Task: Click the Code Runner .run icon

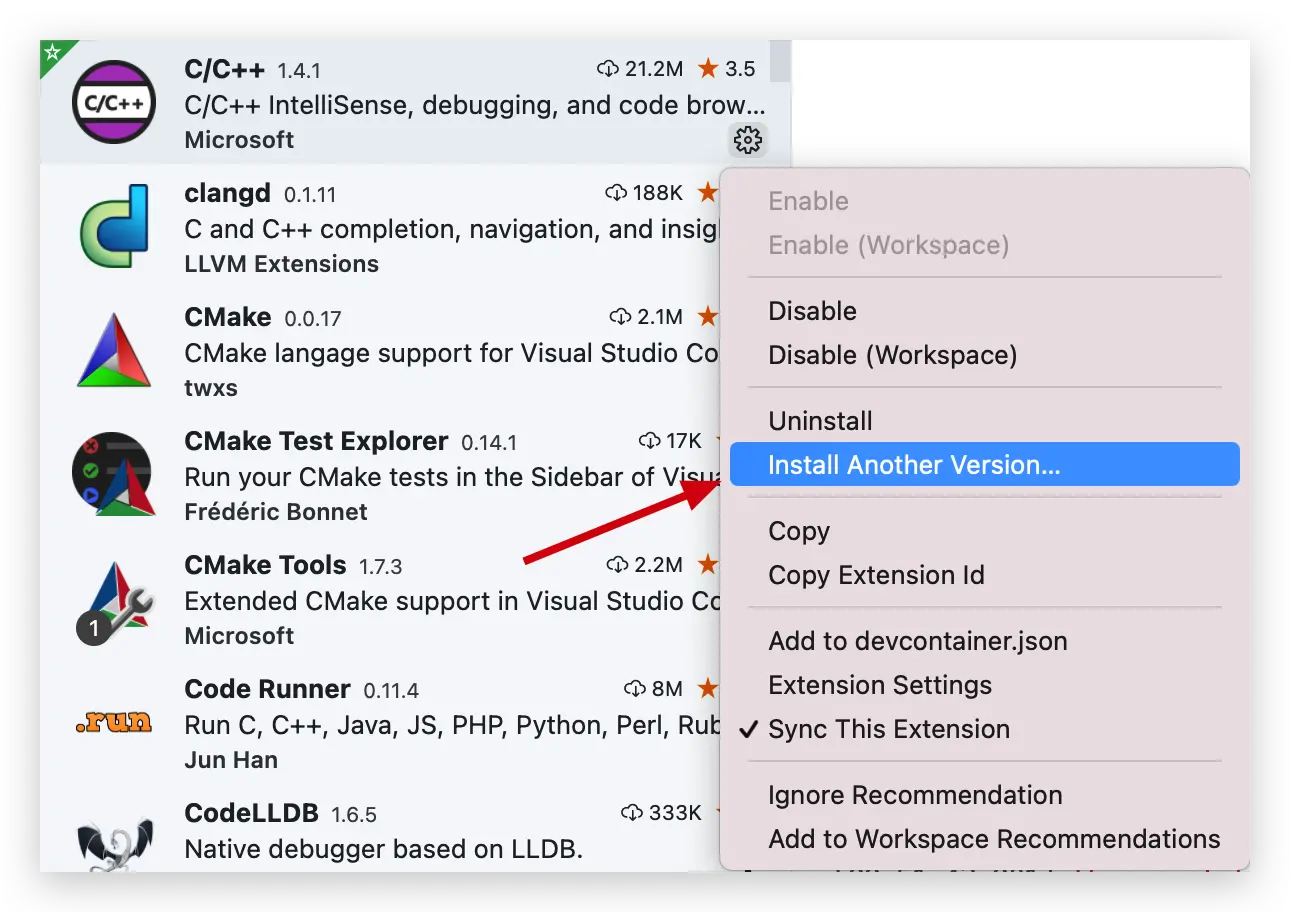Action: click(x=114, y=723)
